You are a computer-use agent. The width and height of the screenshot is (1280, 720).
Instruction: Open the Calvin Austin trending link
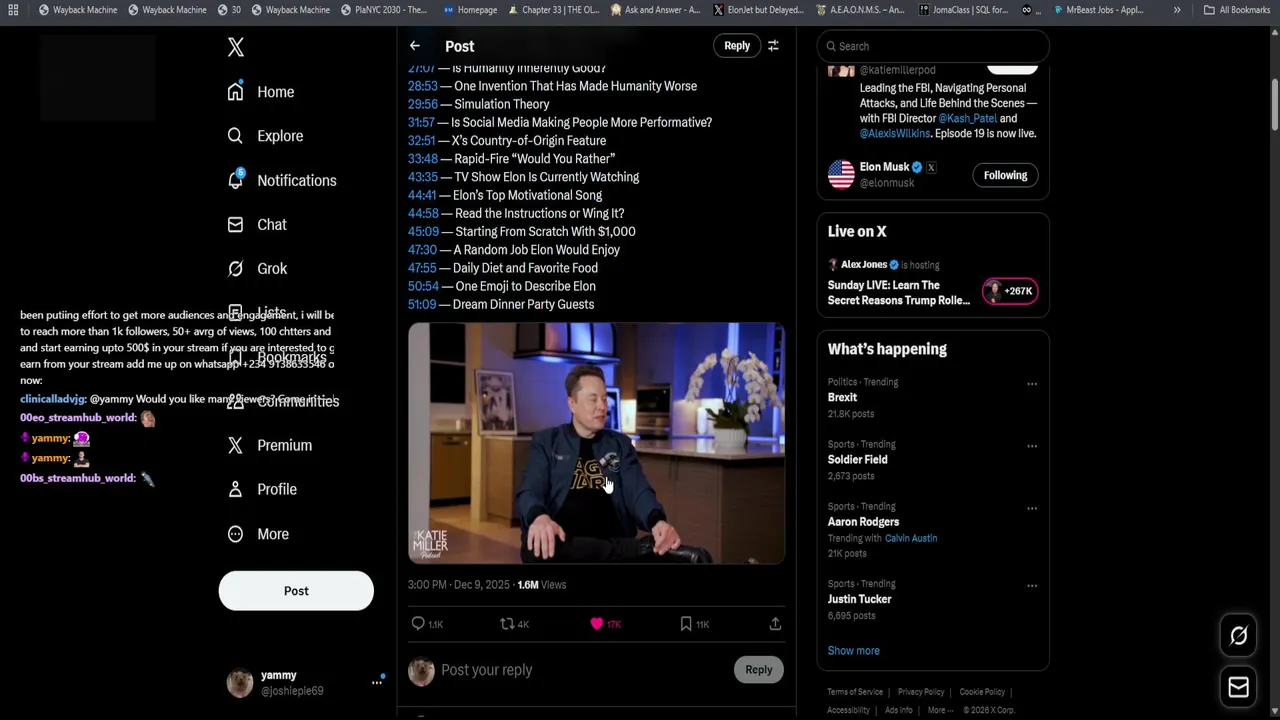pyautogui.click(x=911, y=538)
